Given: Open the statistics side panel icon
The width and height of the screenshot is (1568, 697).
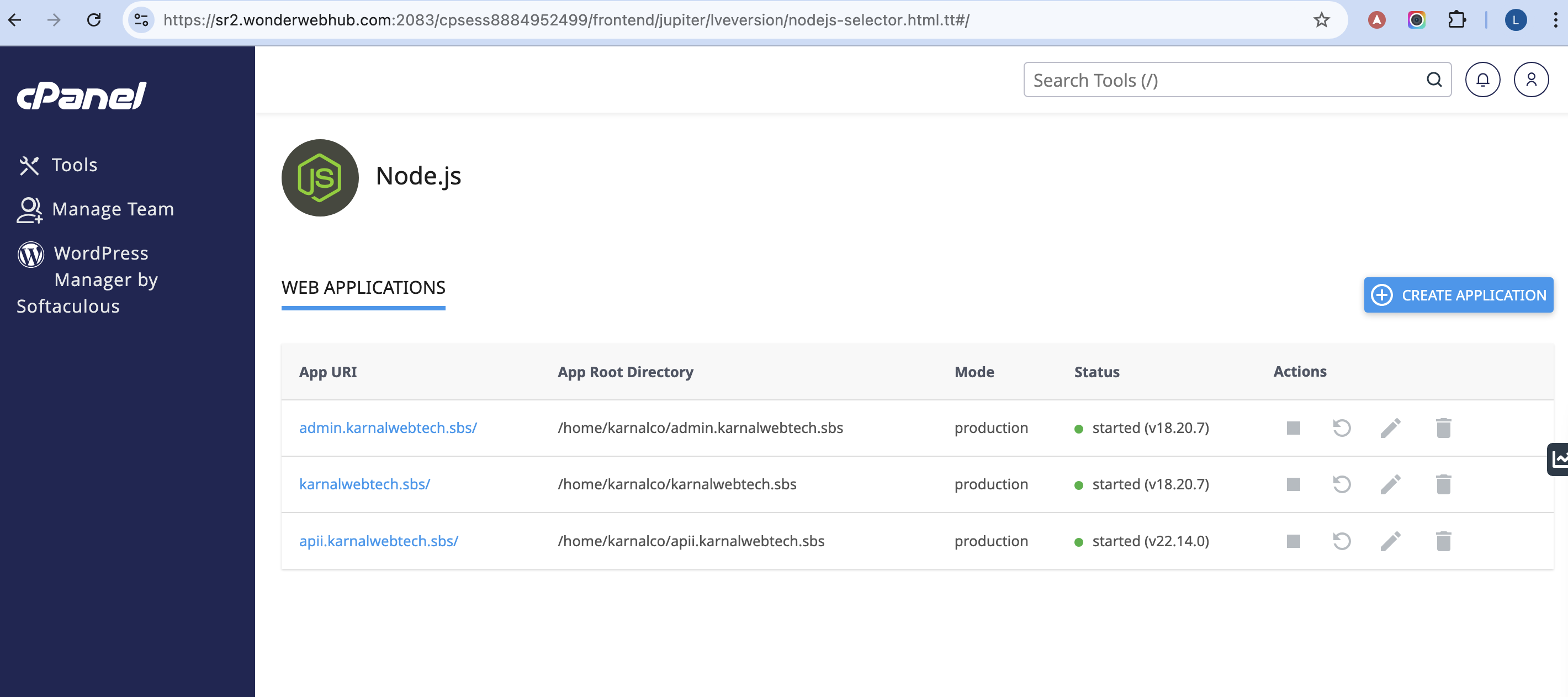Looking at the screenshot, I should (x=1558, y=460).
